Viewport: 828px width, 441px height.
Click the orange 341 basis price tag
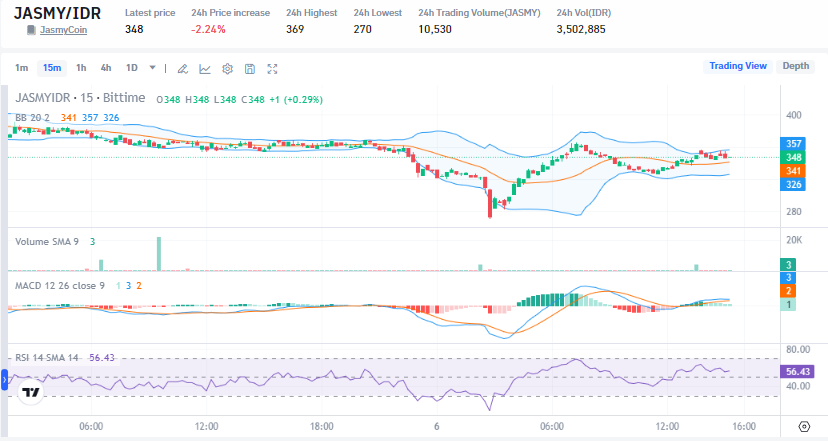[x=793, y=171]
